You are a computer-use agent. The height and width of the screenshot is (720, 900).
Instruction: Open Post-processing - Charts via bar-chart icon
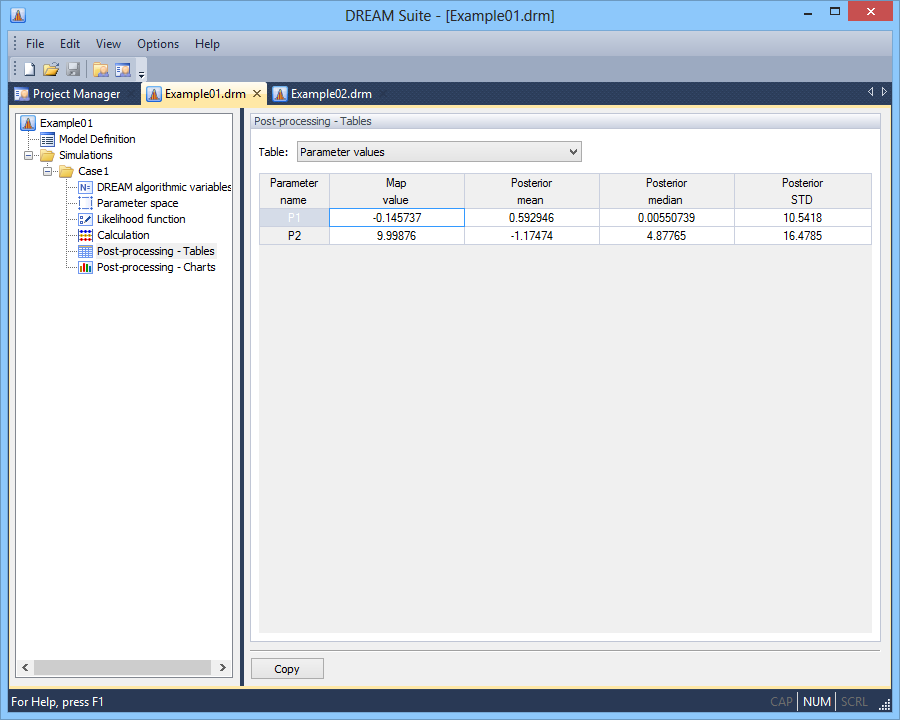coord(85,268)
